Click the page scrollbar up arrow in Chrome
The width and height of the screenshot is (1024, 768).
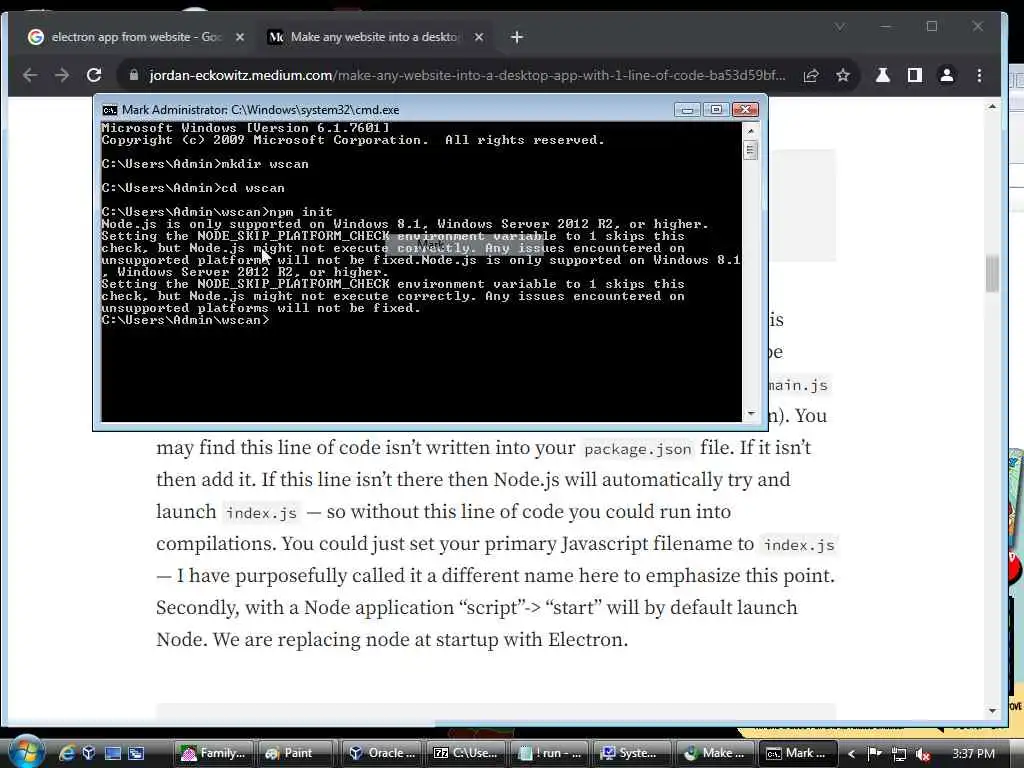point(993,106)
